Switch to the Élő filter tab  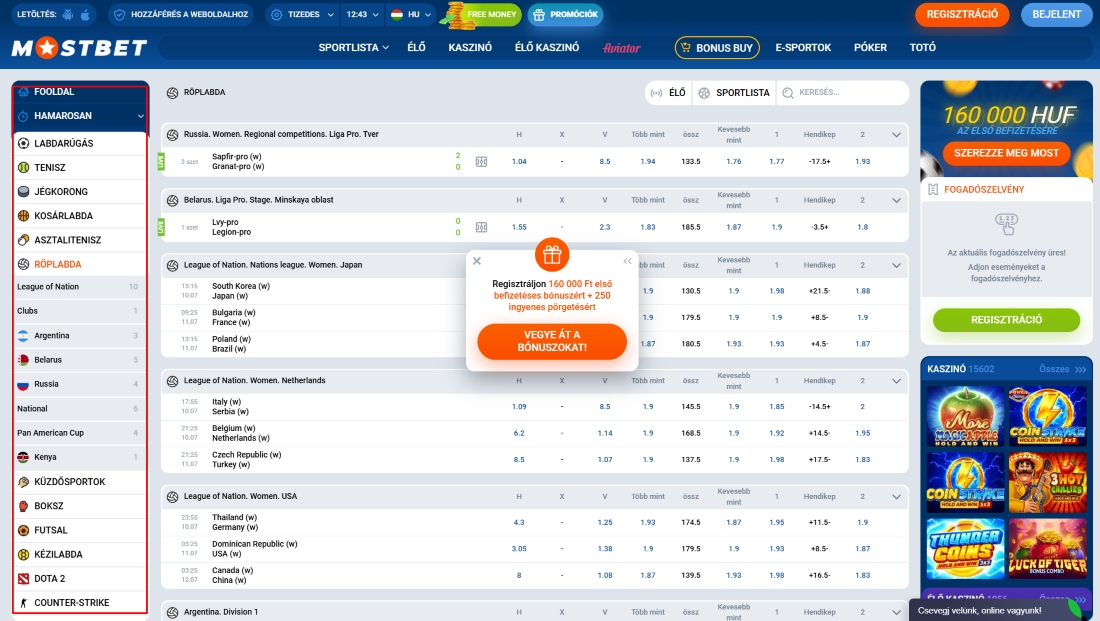coord(669,93)
